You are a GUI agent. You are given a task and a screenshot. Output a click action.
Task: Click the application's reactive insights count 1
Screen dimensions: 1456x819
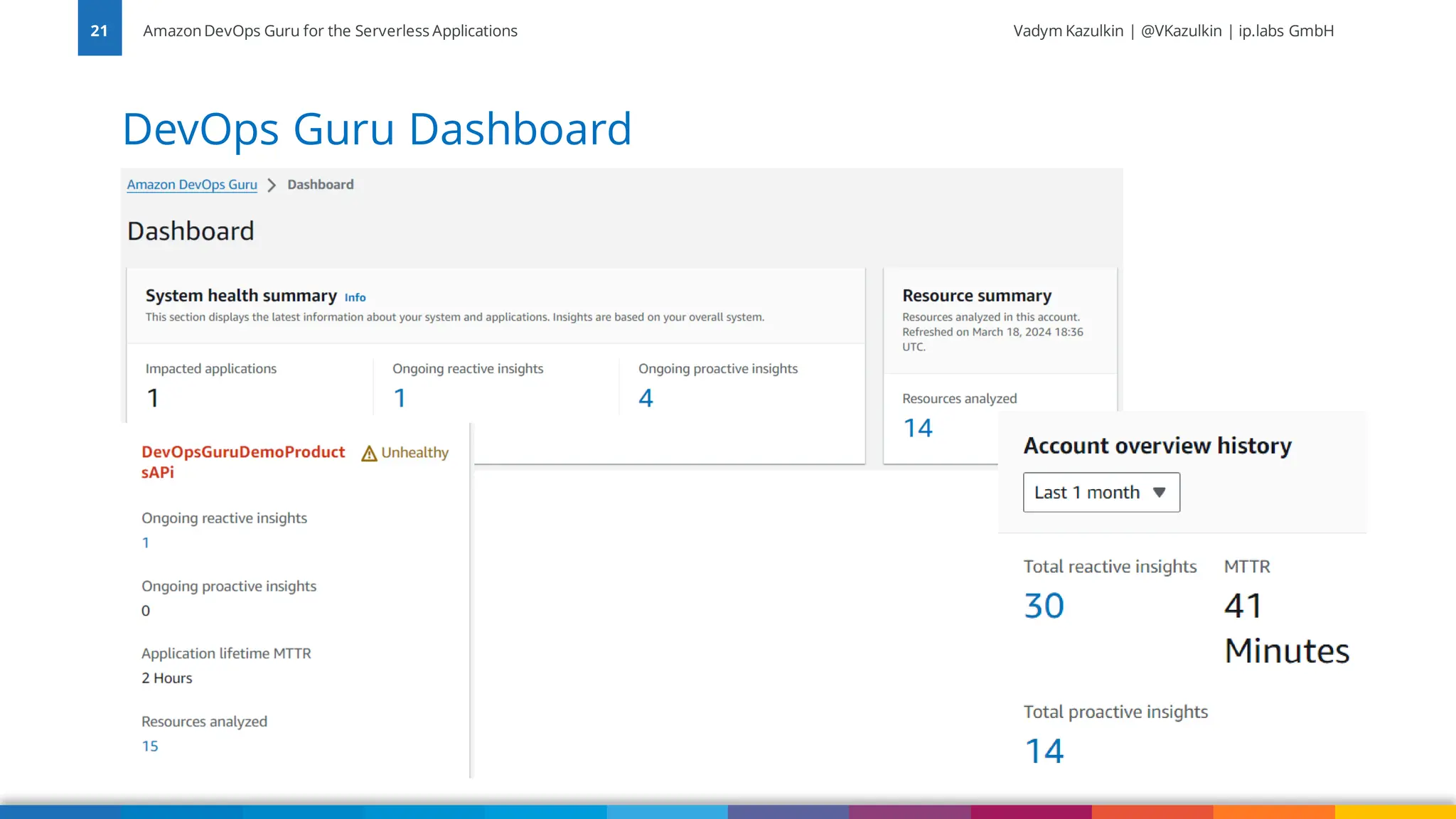(146, 543)
